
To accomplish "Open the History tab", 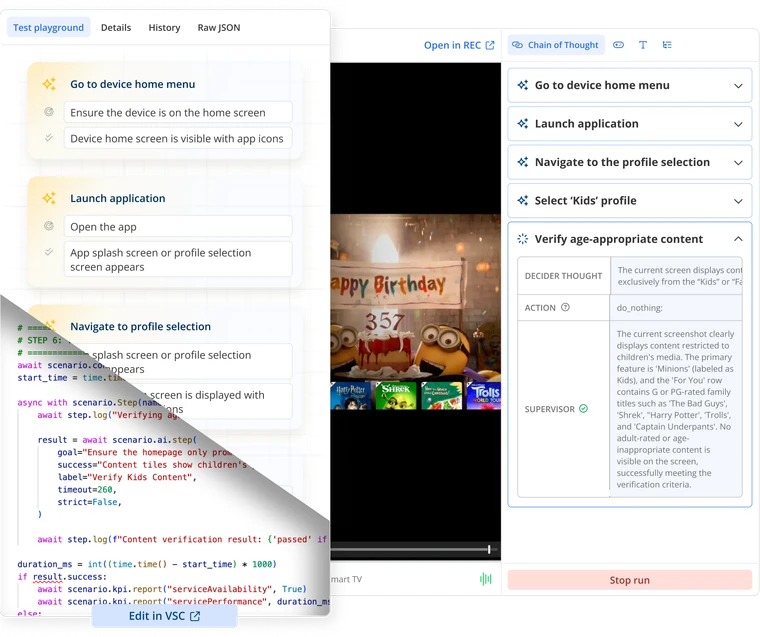I will 164,28.
